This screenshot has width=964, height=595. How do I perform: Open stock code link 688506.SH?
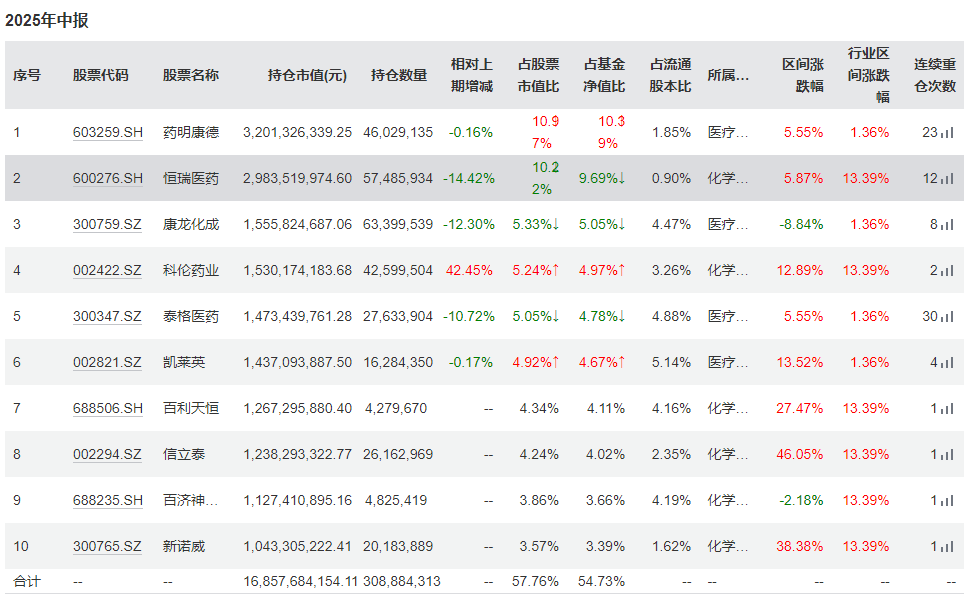pyautogui.click(x=108, y=408)
